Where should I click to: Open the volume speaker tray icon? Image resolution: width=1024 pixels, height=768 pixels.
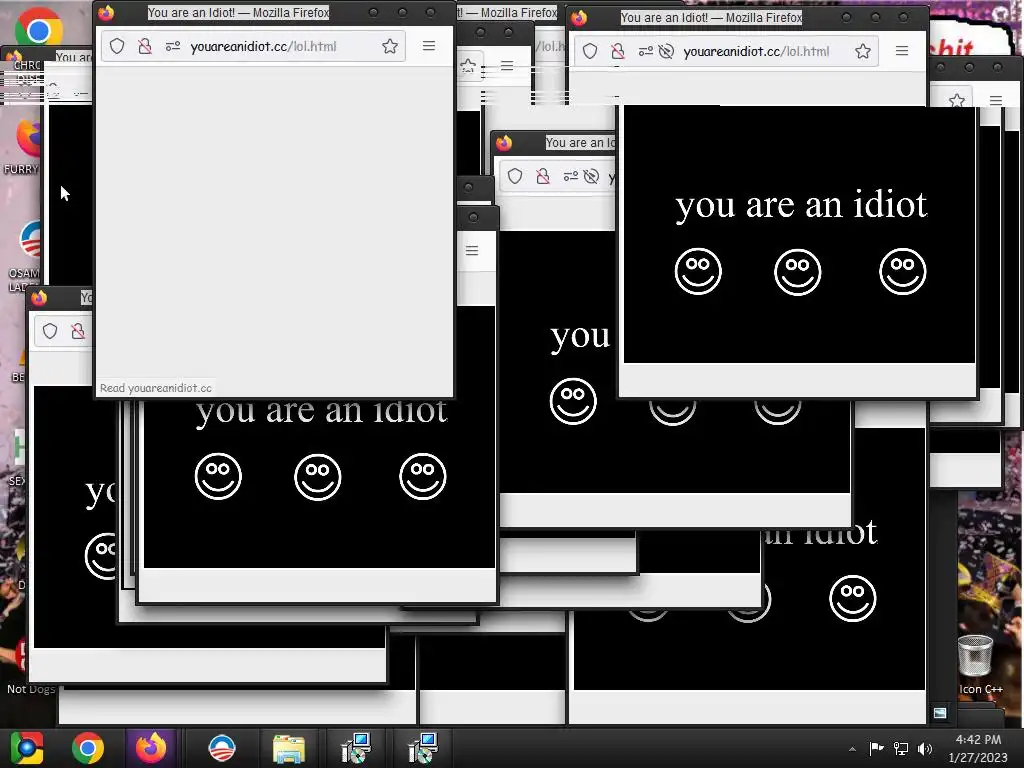(925, 748)
